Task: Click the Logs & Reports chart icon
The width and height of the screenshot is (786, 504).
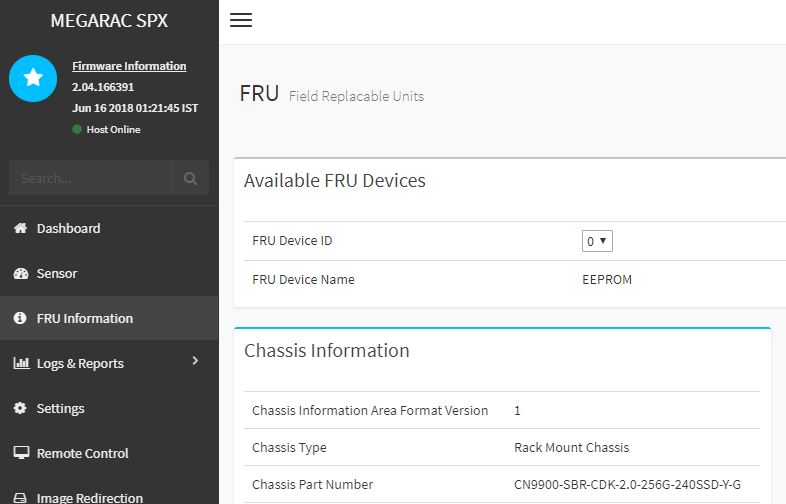Action: point(20,363)
